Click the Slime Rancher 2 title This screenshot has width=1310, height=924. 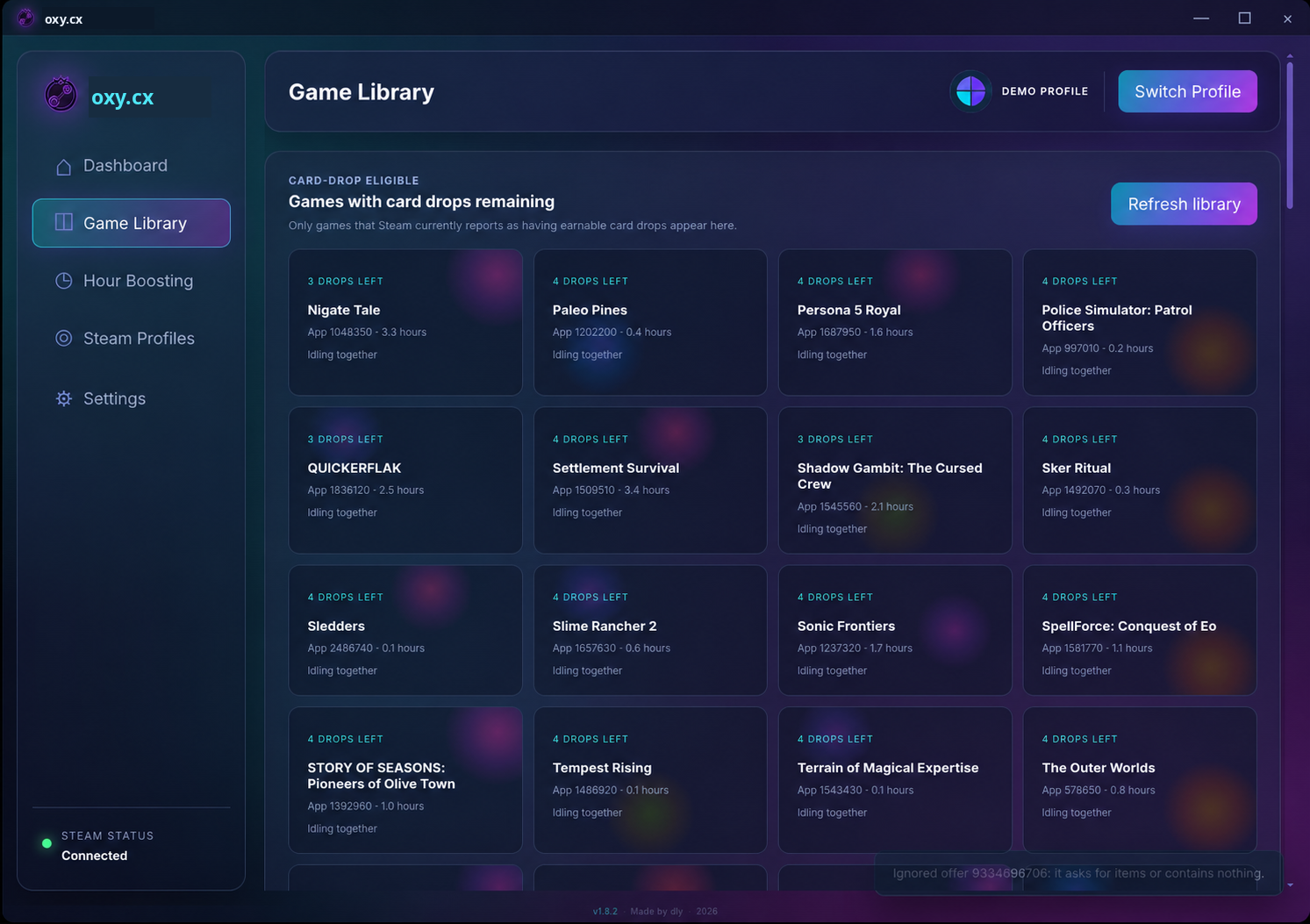pos(605,626)
